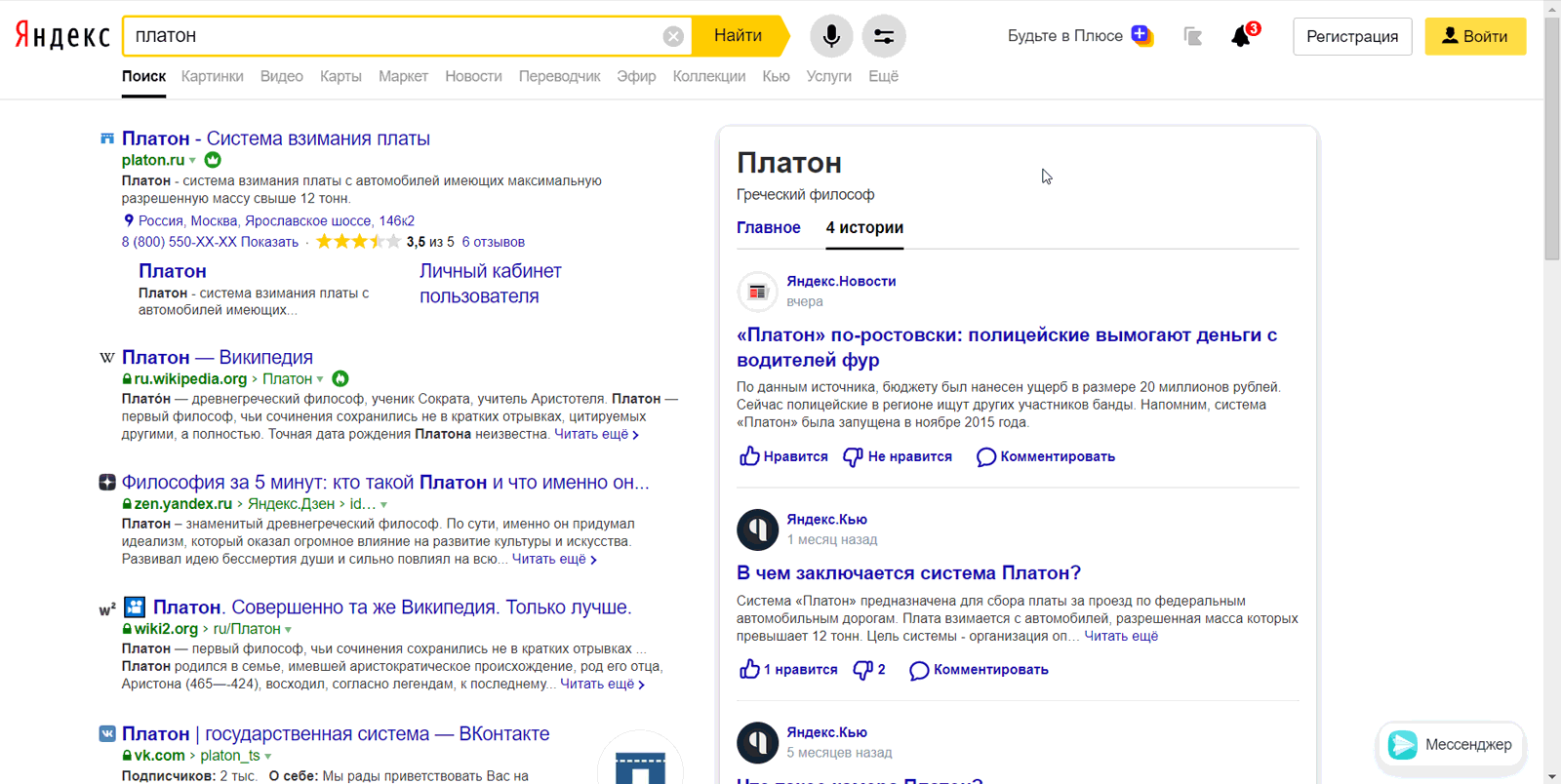This screenshot has width=1561, height=784.
Task: Comment on the Rostov news story
Action: point(1046,456)
